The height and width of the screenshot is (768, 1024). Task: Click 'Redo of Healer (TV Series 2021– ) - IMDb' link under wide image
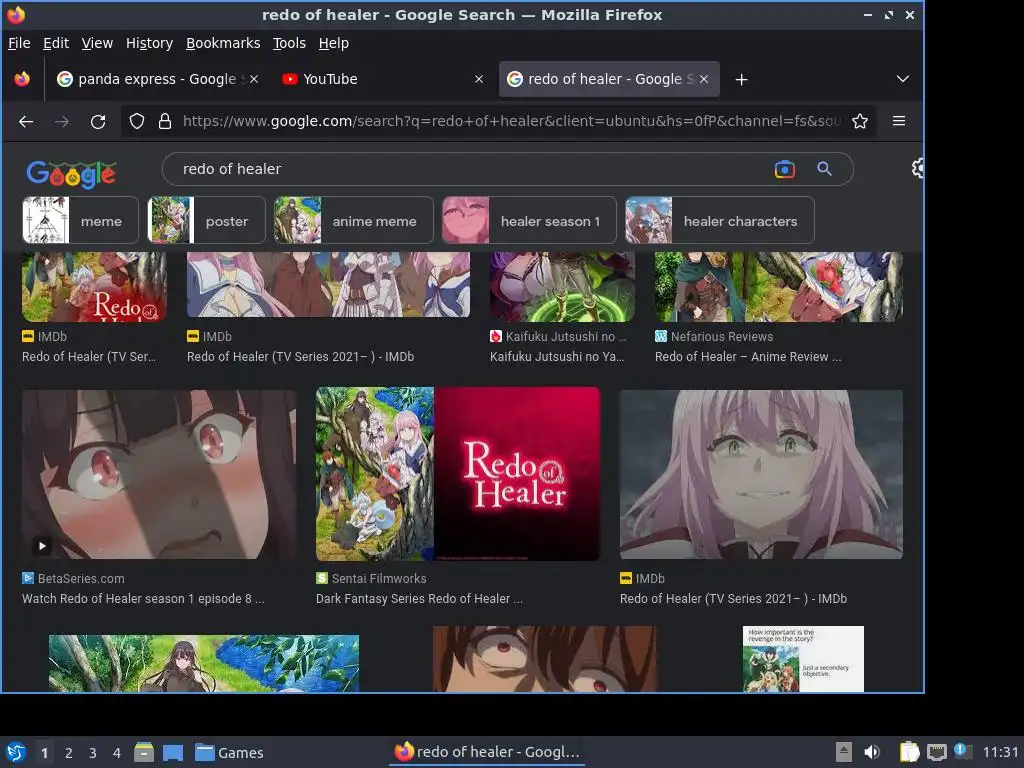300,357
